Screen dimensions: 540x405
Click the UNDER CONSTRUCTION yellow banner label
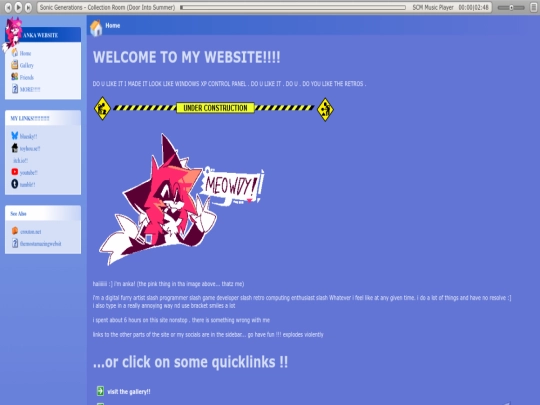tap(215, 108)
